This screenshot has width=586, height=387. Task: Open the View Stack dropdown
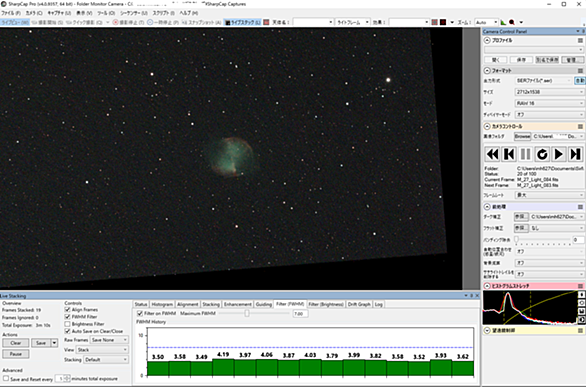[x=102, y=350]
